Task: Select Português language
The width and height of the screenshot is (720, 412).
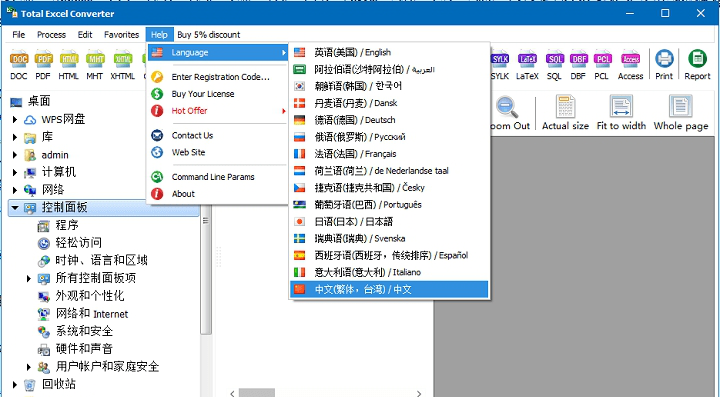Action: (x=389, y=204)
